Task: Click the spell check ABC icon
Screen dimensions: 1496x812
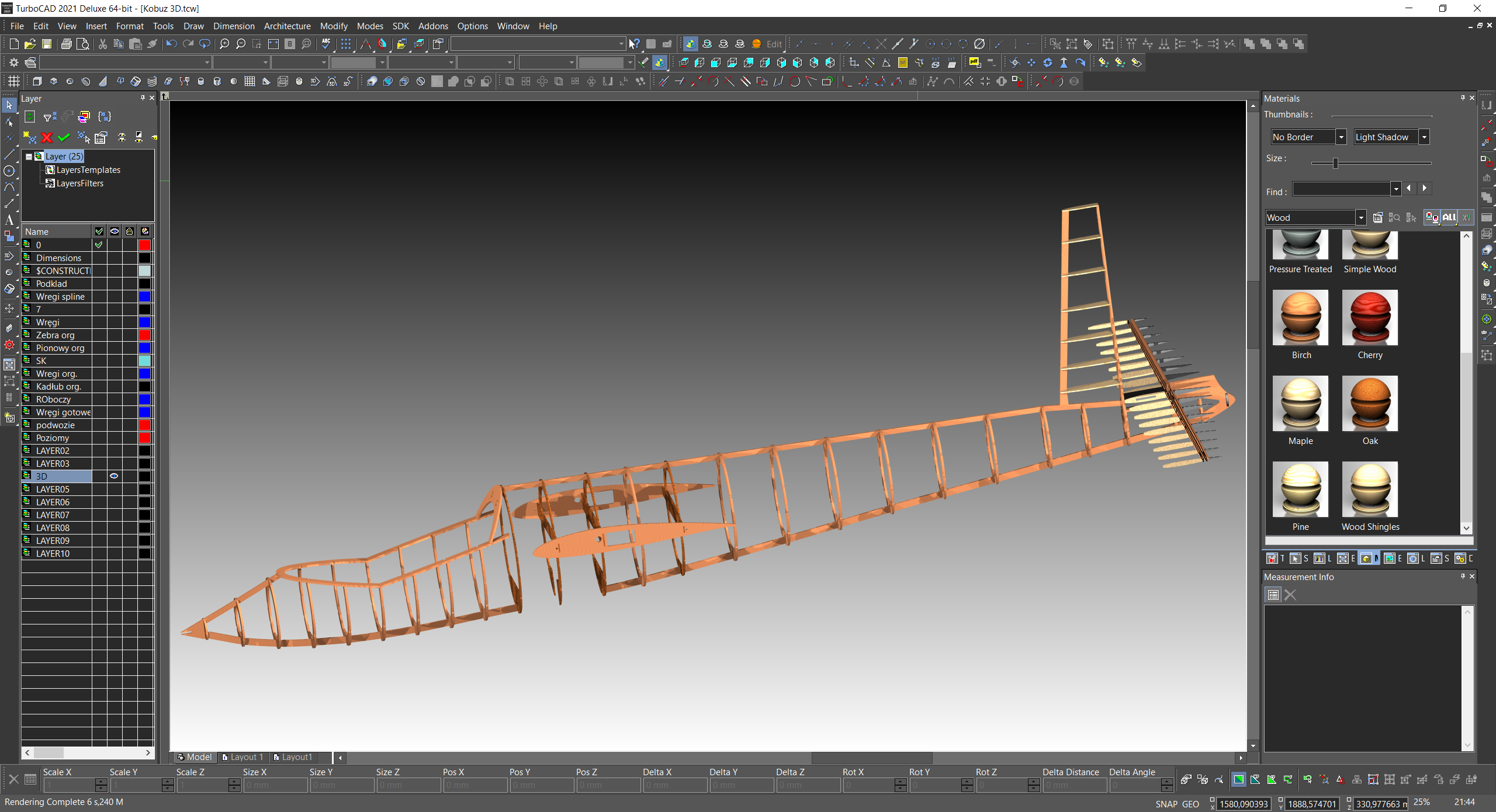Action: point(326,44)
